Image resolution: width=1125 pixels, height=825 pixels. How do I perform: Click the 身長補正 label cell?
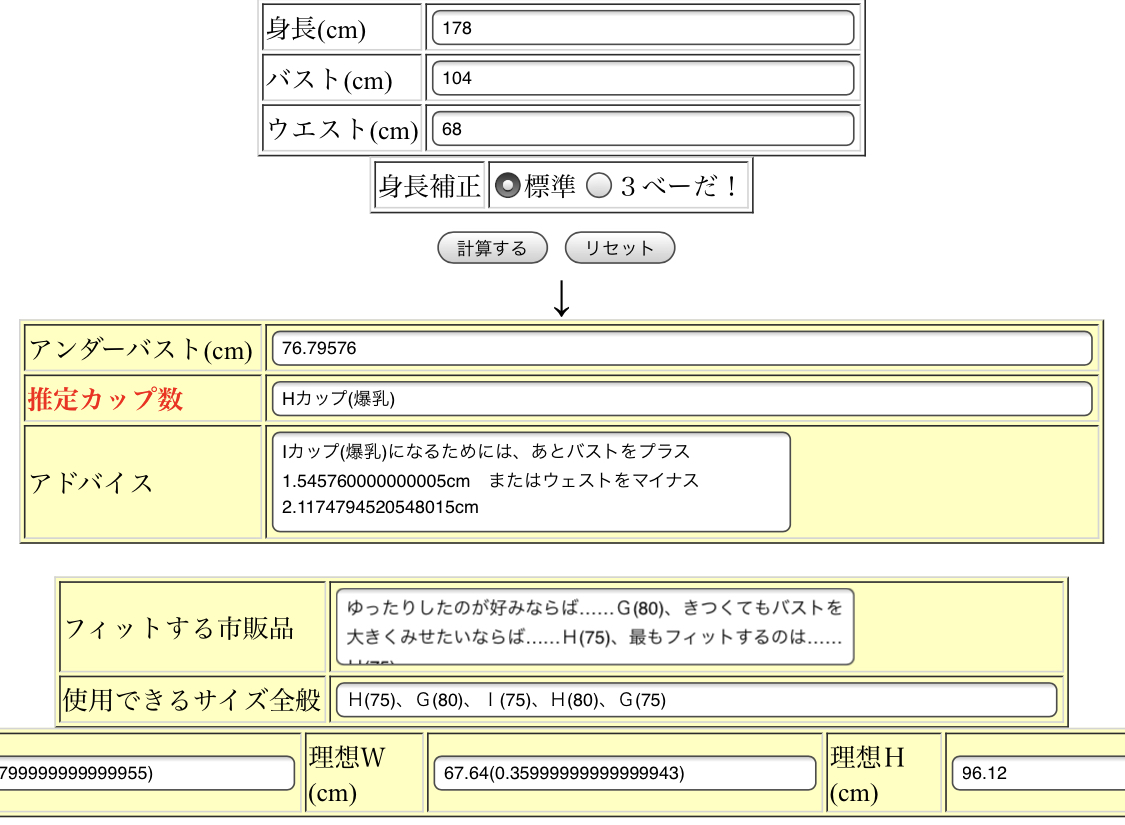[430, 186]
